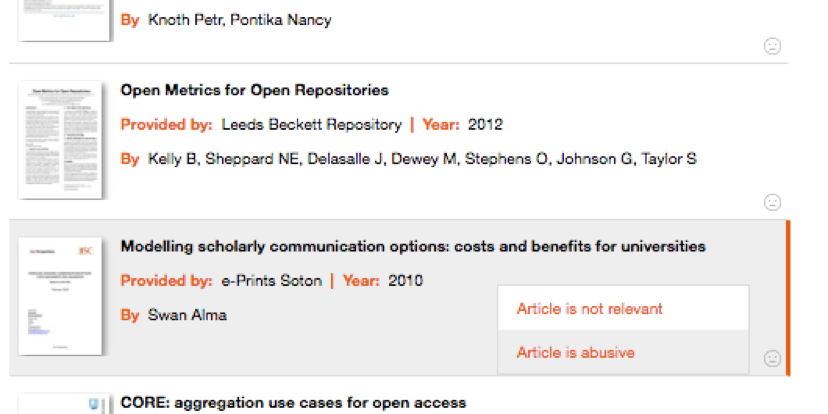This screenshot has height=414, width=828.
Task: Click year 2010 on Modelling article entry
Action: (x=406, y=280)
